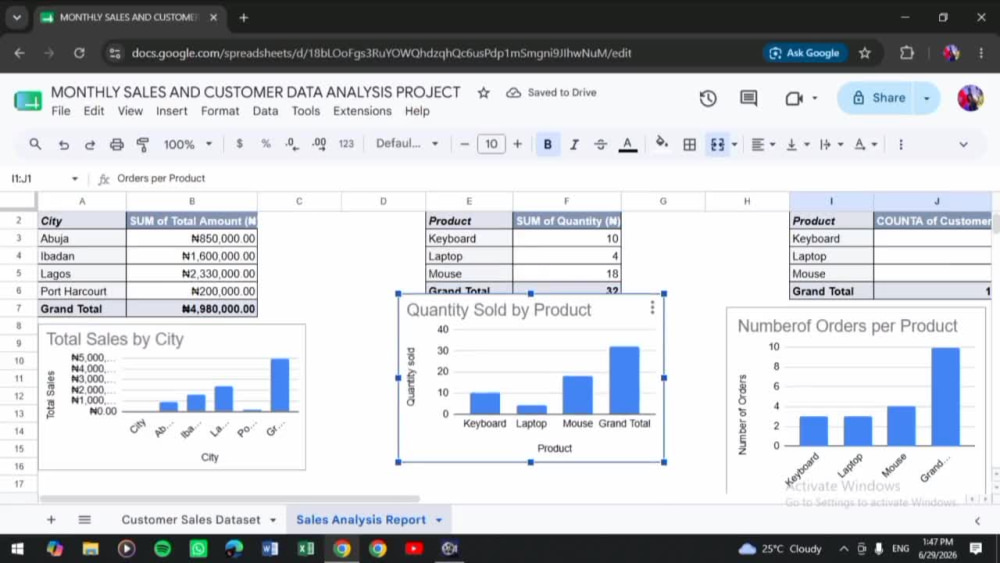Open the all sheets list

point(84,520)
